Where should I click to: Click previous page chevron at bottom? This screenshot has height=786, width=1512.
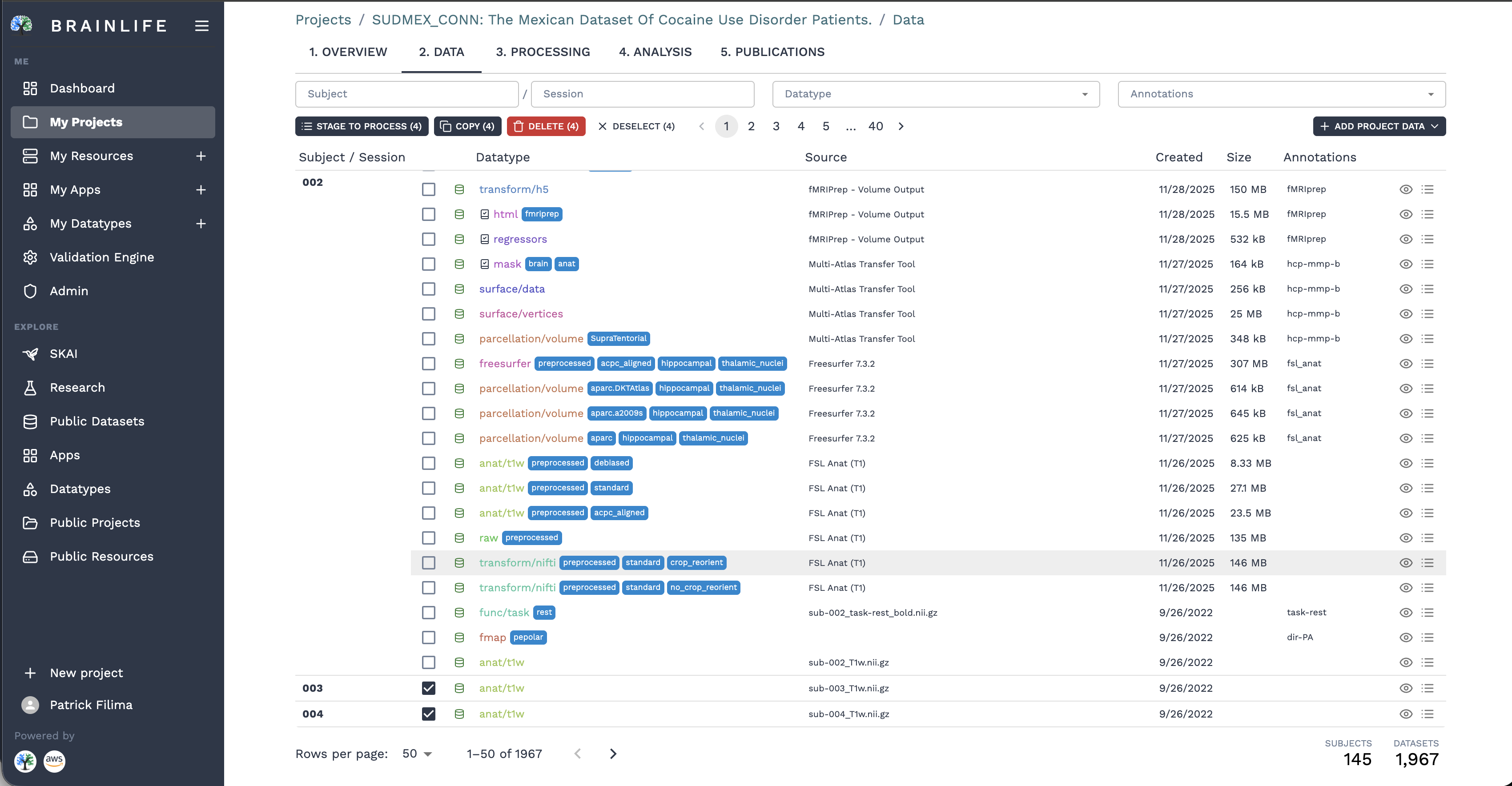pos(578,754)
